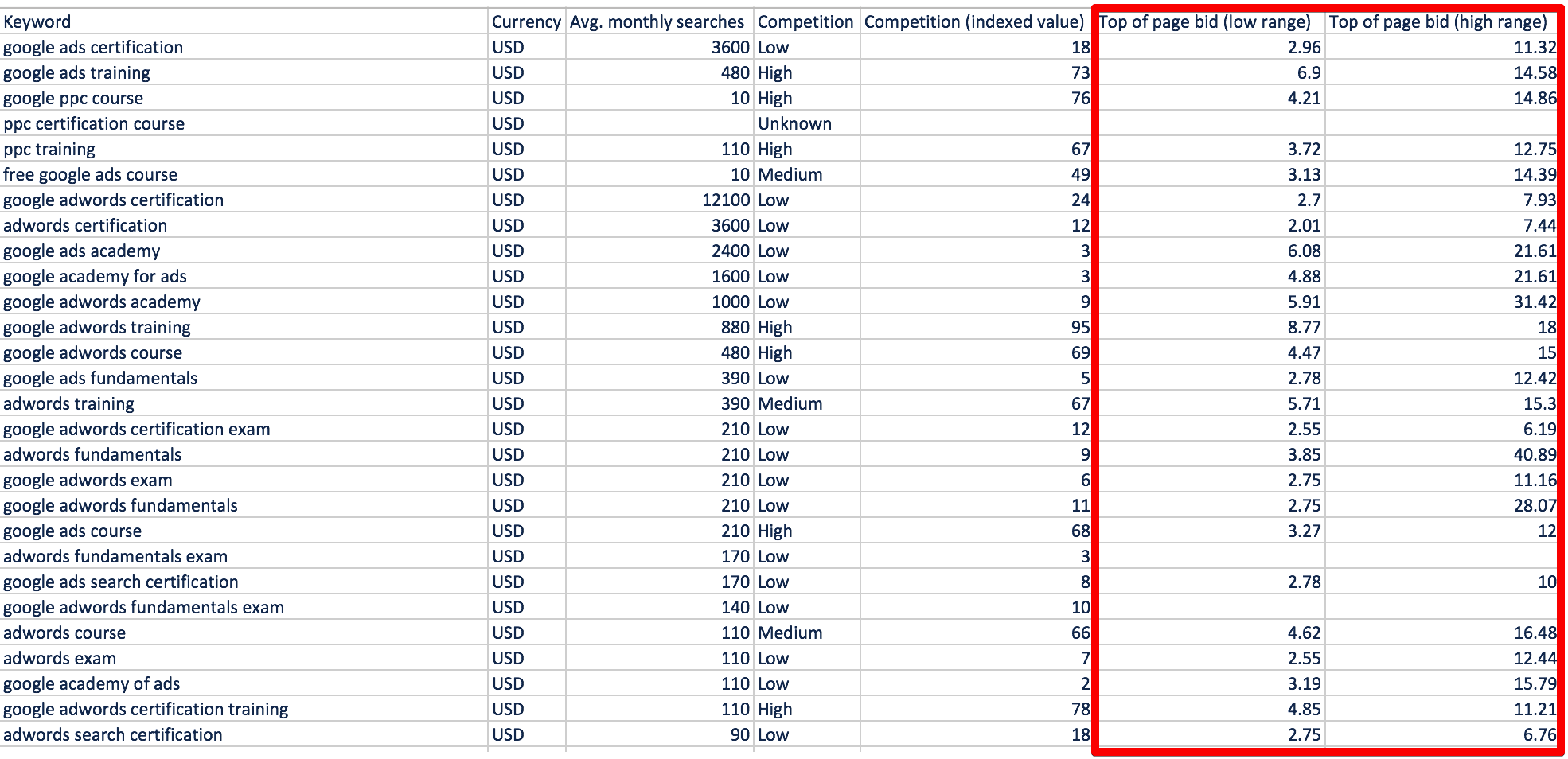The image size is (1568, 759).
Task: Select the 90 monthly searches cell
Action: 660,734
